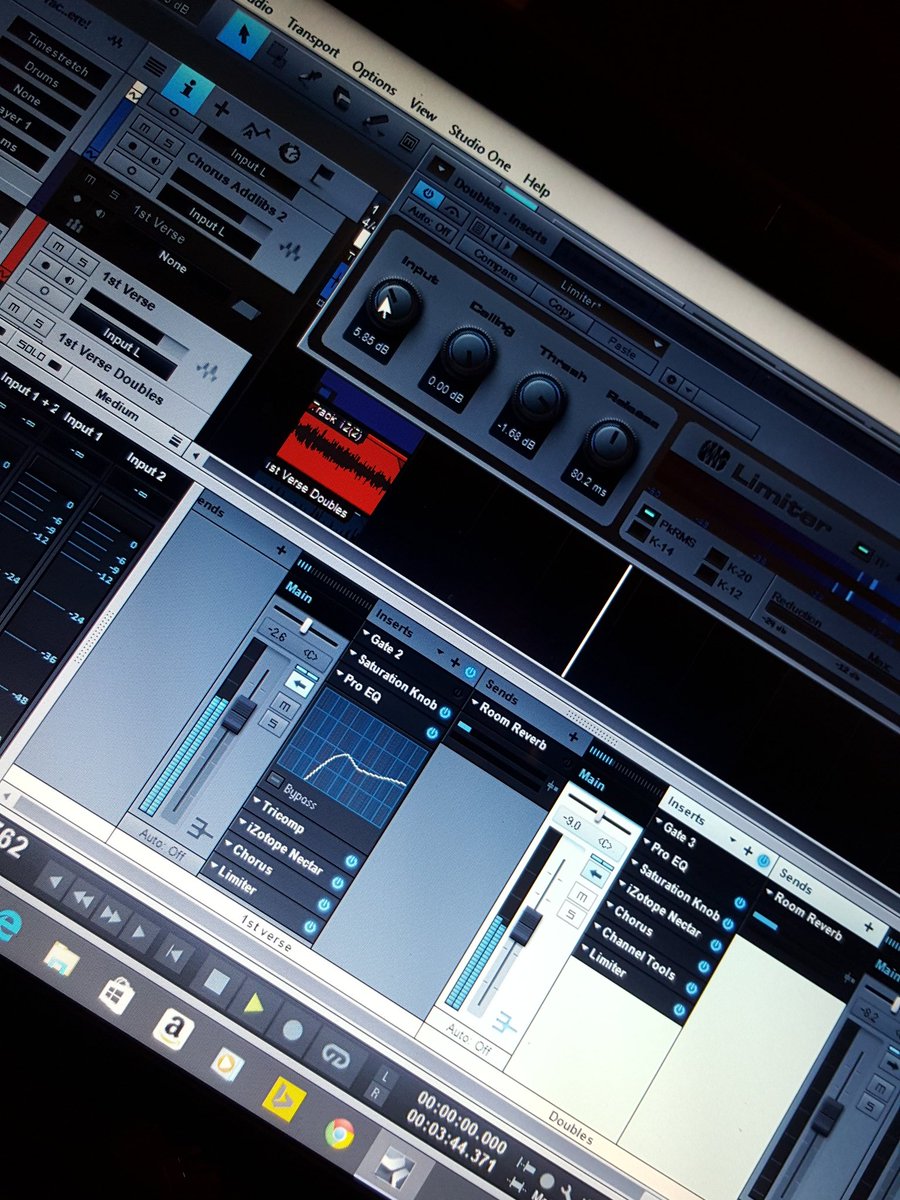The image size is (900, 1200).
Task: Open the Help menu
Action: pyautogui.click(x=537, y=184)
